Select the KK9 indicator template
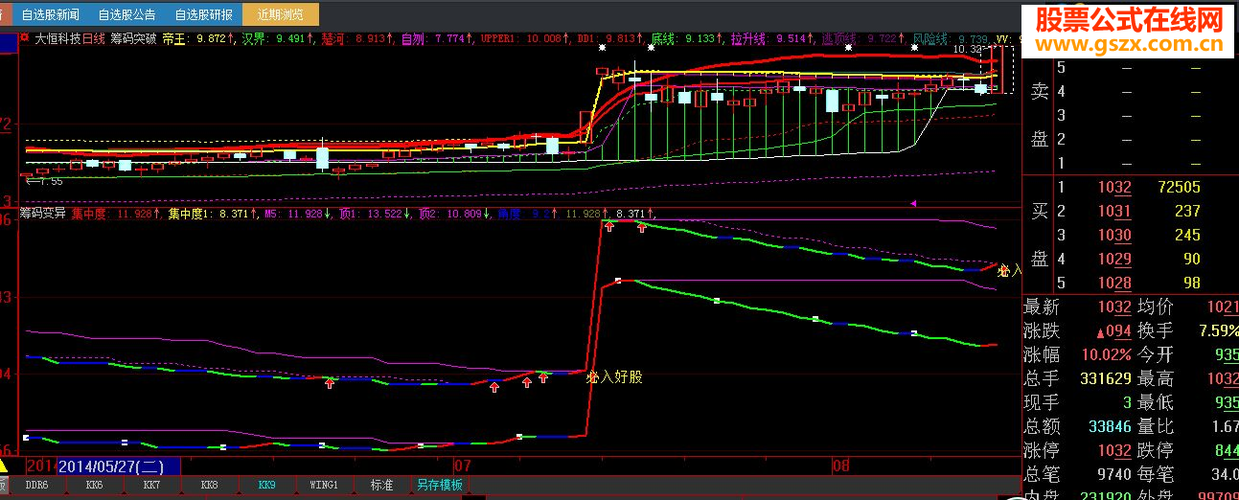This screenshot has height=500, width=1239. tap(266, 485)
